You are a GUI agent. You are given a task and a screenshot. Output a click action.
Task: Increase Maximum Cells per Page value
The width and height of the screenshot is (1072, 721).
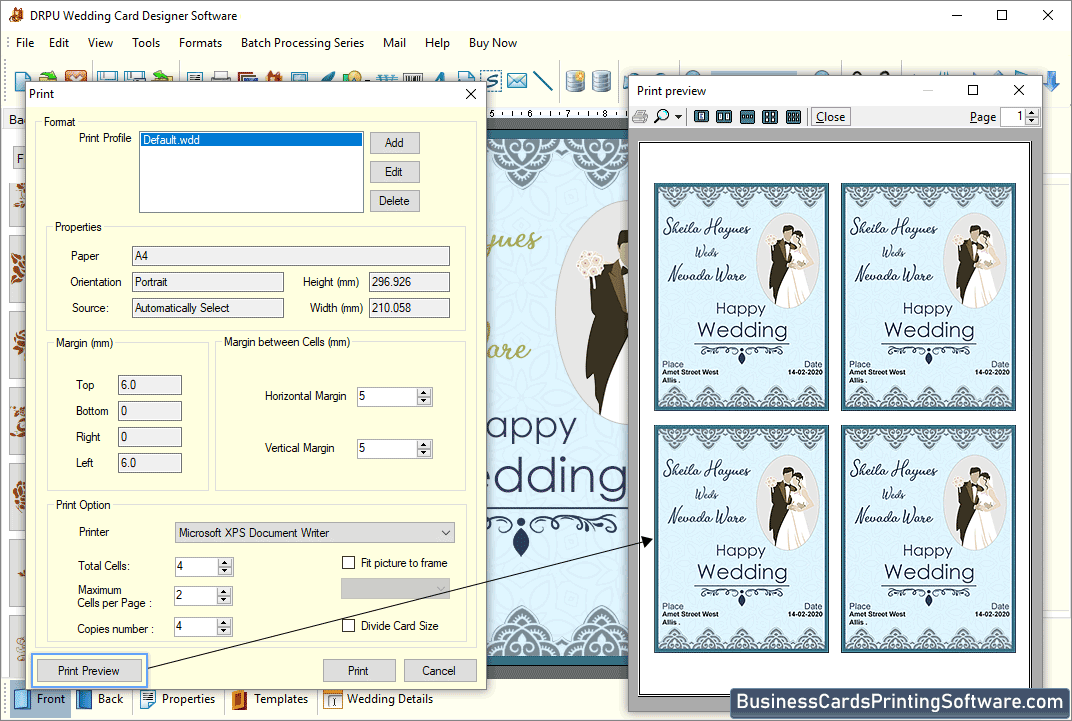point(224,592)
